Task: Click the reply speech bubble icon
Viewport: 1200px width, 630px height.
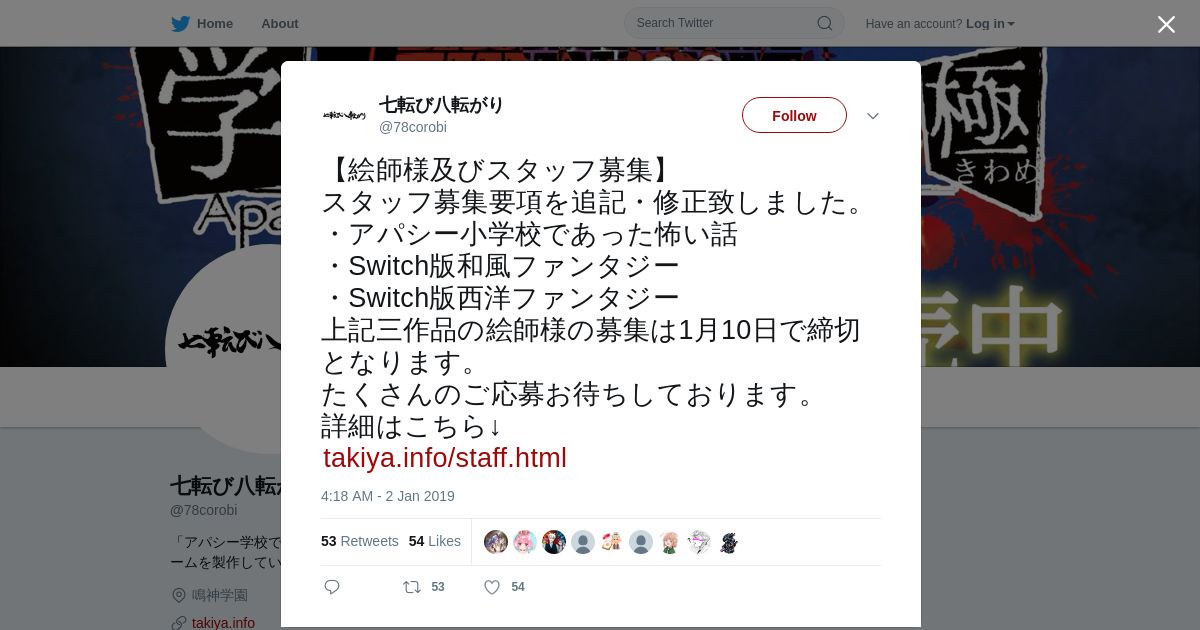Action: (332, 587)
